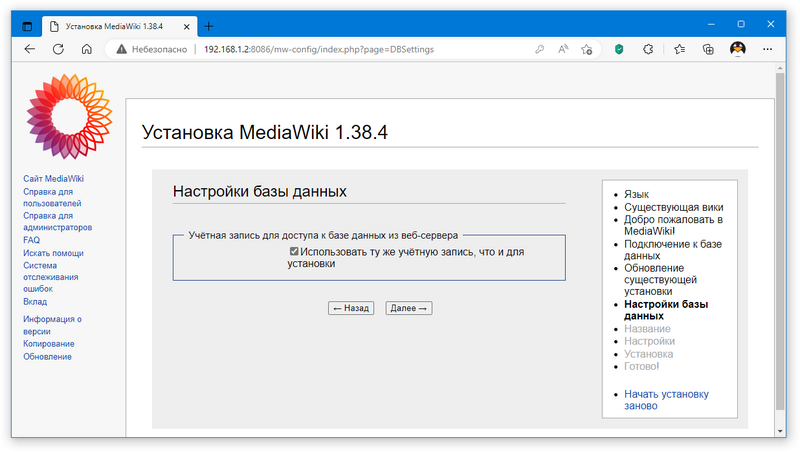
Task: Click the page vertical scrollbar thumb
Action: click(780, 241)
